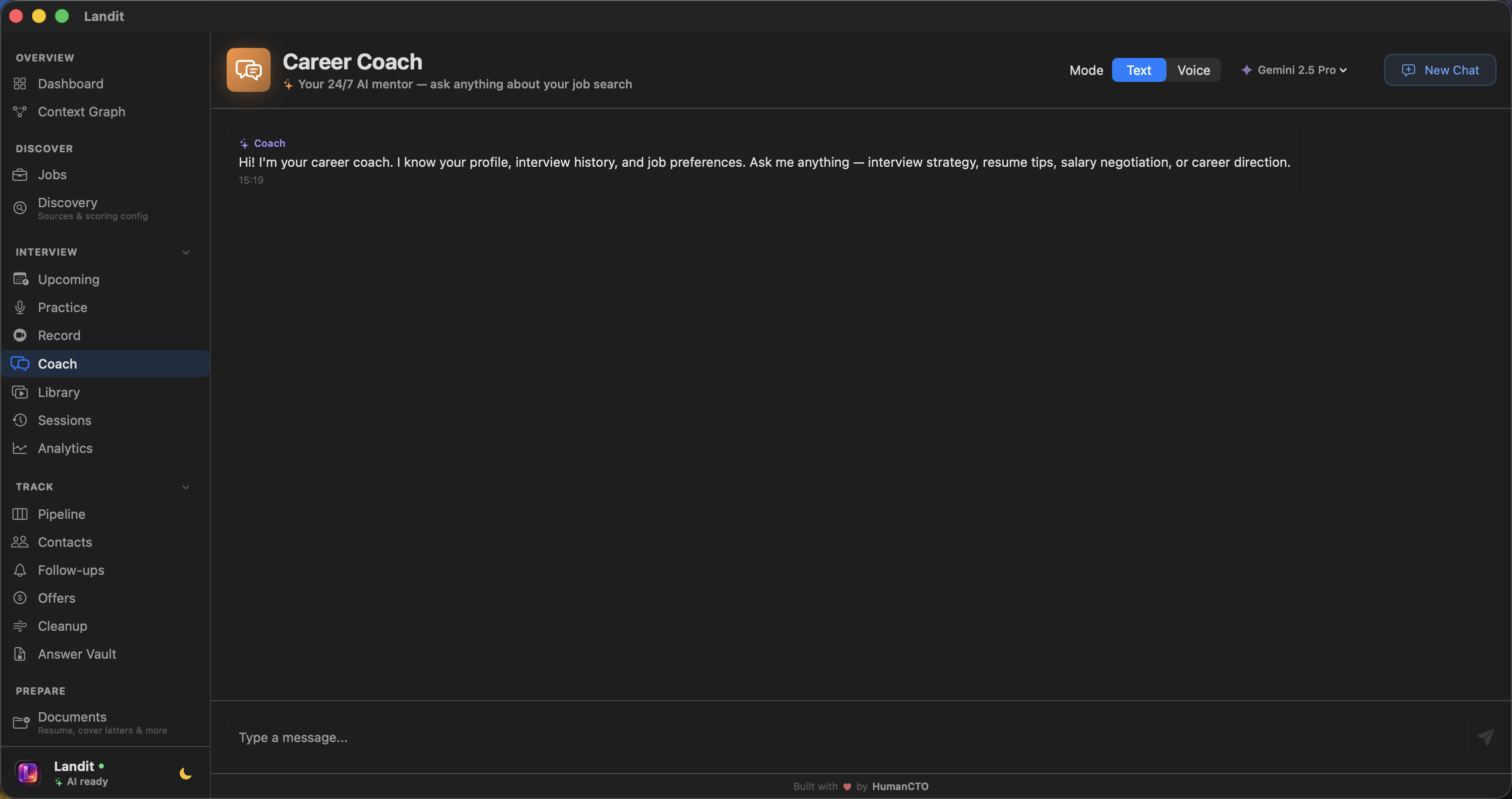The width and height of the screenshot is (1512, 799).
Task: Open the Dashboard from sidebar
Action: pos(71,83)
